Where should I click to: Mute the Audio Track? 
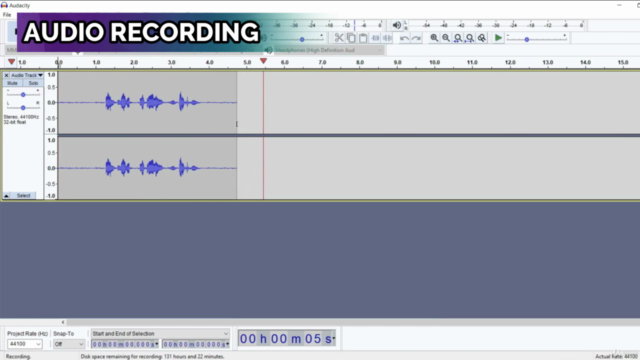pos(13,83)
